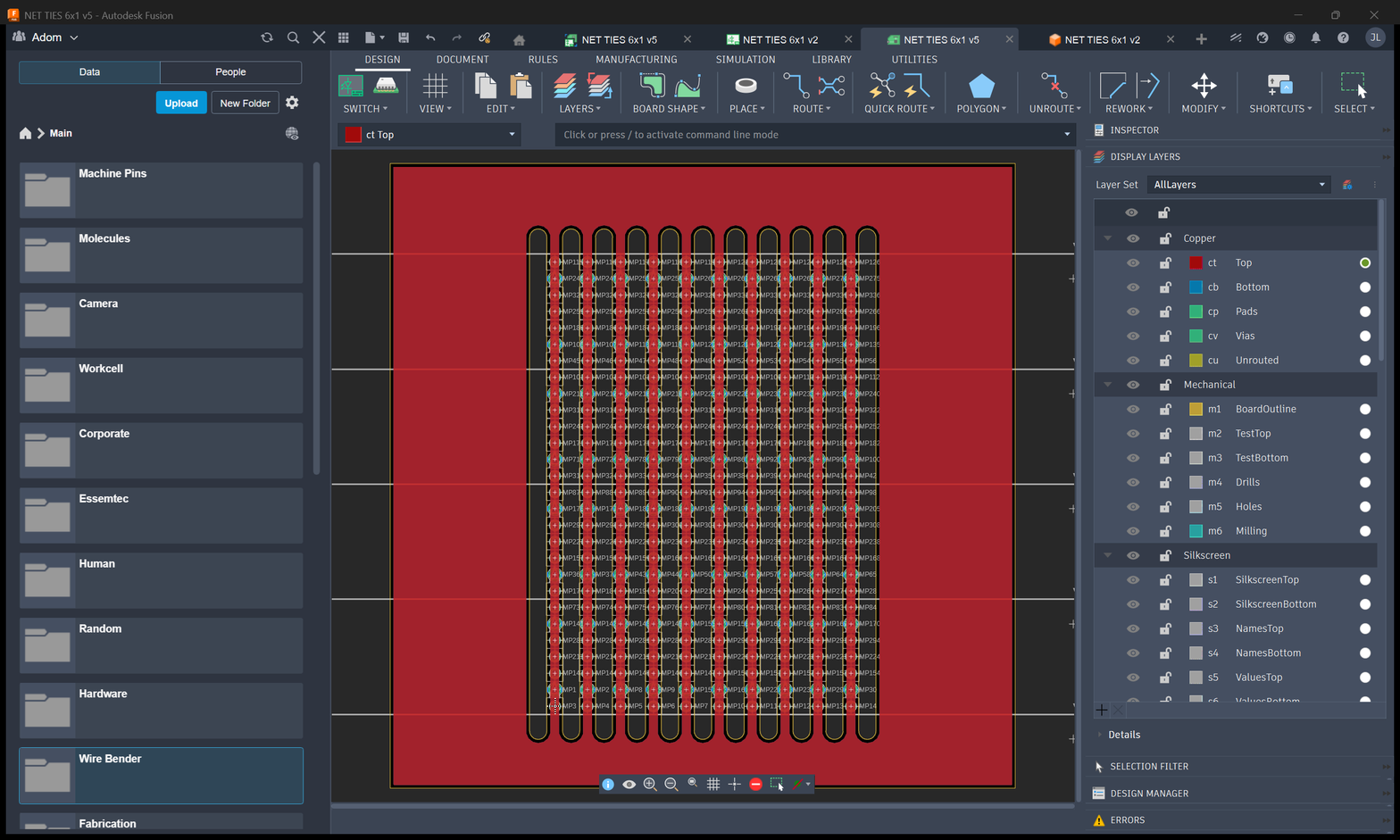Switch to the MANUFACTURING ribbon tab
The width and height of the screenshot is (1400, 840).
(x=636, y=60)
